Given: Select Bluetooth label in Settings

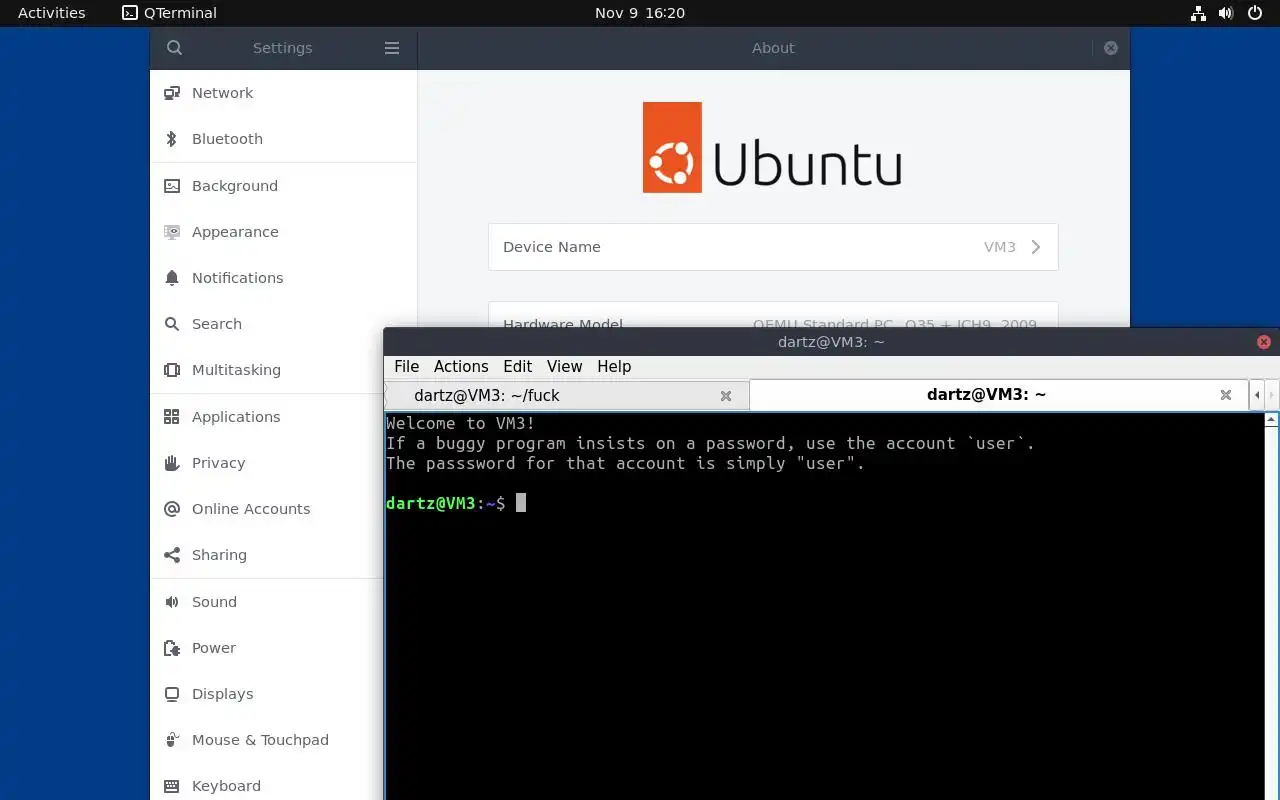Looking at the screenshot, I should 227,139.
